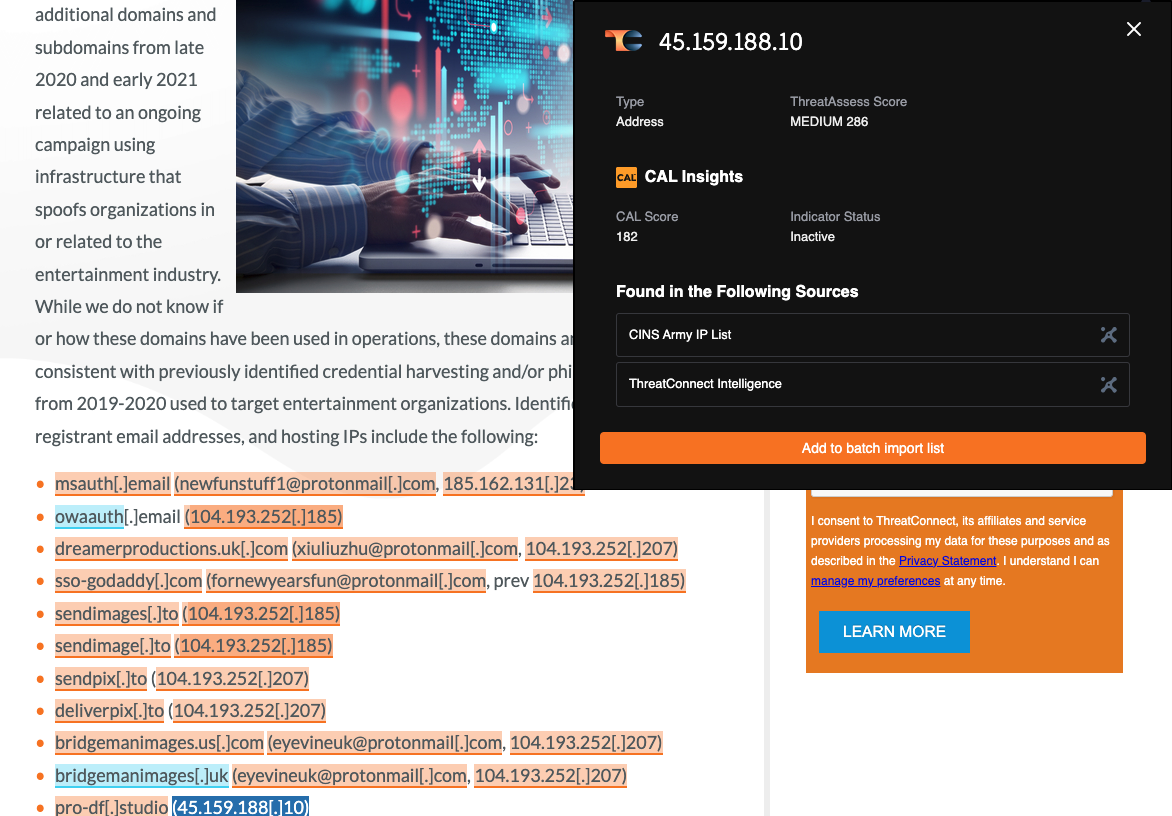Click 104.193.252[.]207 in bridgemanimages.us row
The width and height of the screenshot is (1172, 816).
click(x=585, y=743)
